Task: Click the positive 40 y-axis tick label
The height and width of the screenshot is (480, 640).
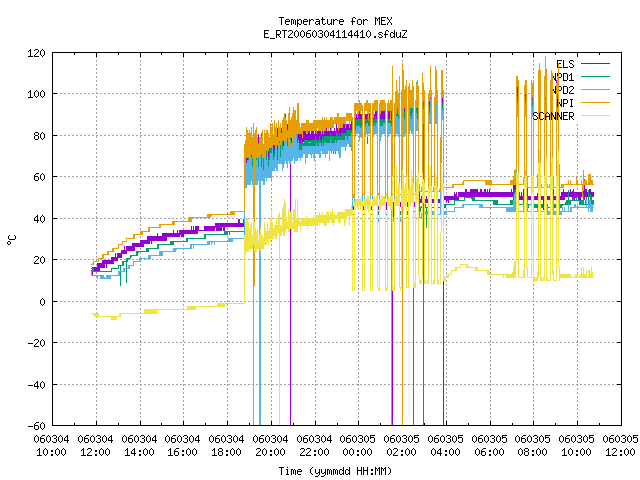Action: click(39, 219)
